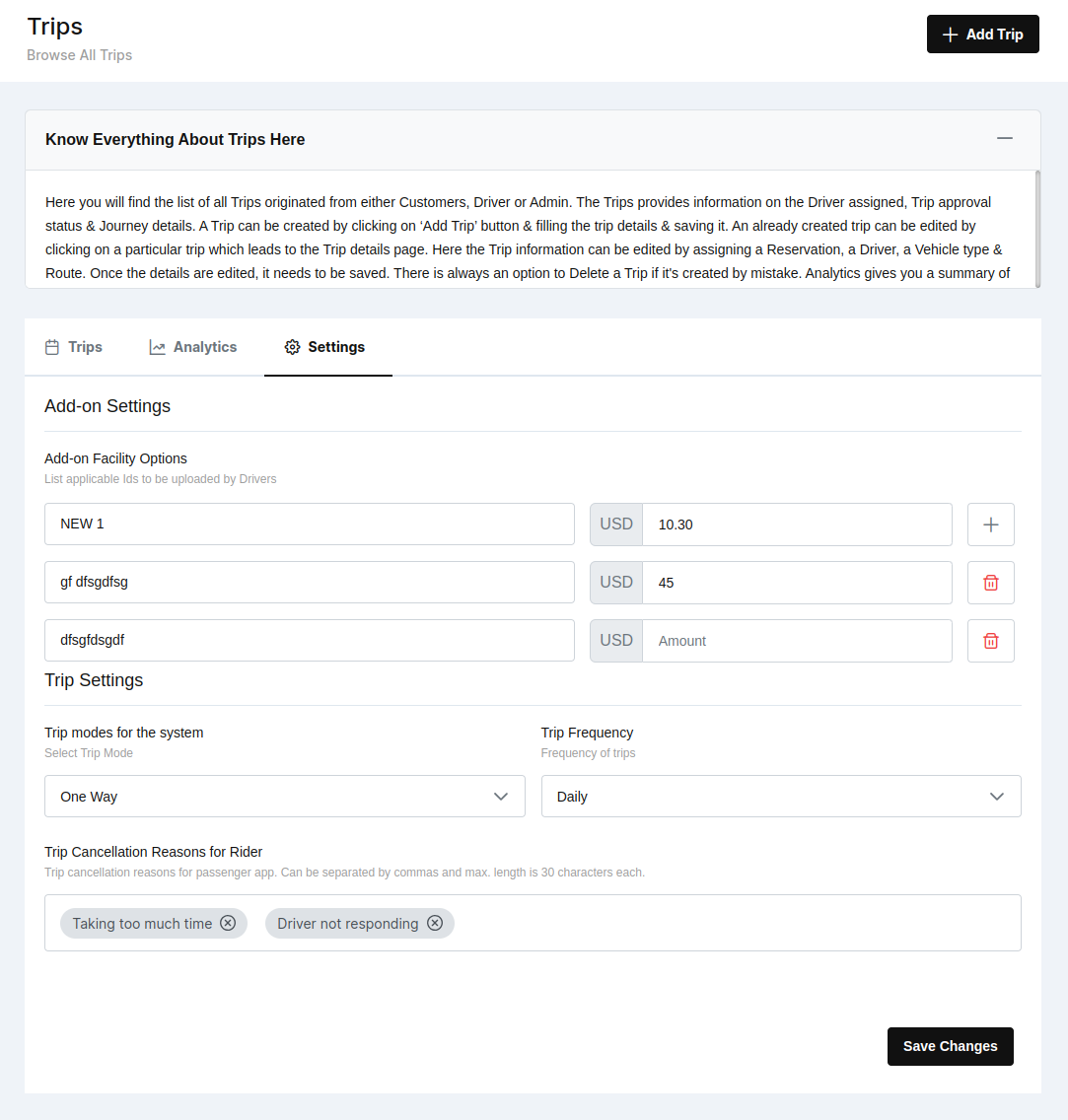Screen dimensions: 1068x1120
Task: Click the plus icon to add facility row
Action: click(991, 525)
